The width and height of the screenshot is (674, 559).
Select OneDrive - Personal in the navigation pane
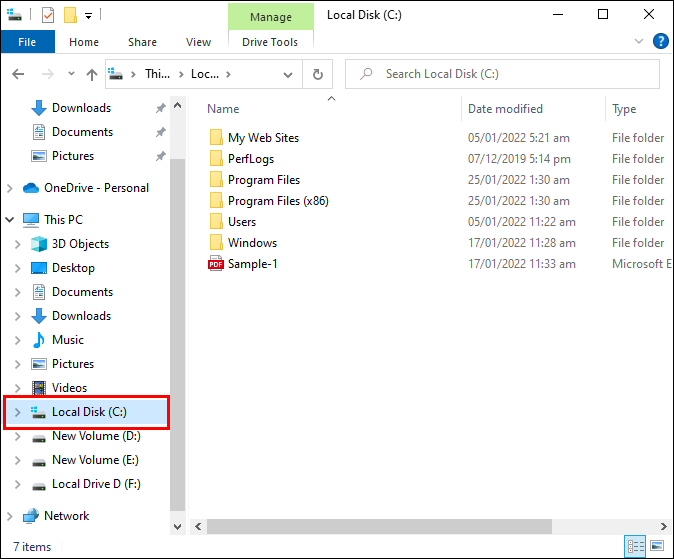click(x=96, y=188)
